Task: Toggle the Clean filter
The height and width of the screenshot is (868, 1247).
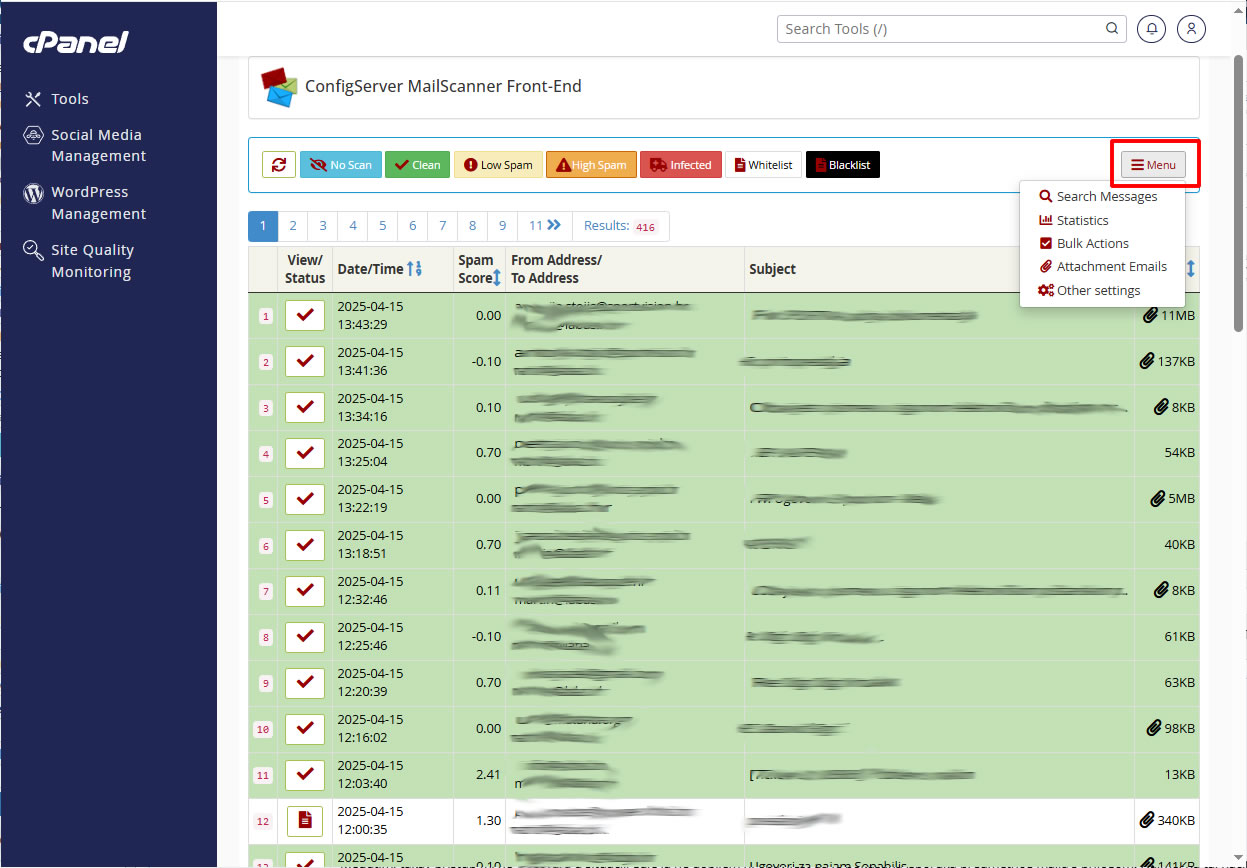Action: pyautogui.click(x=417, y=165)
